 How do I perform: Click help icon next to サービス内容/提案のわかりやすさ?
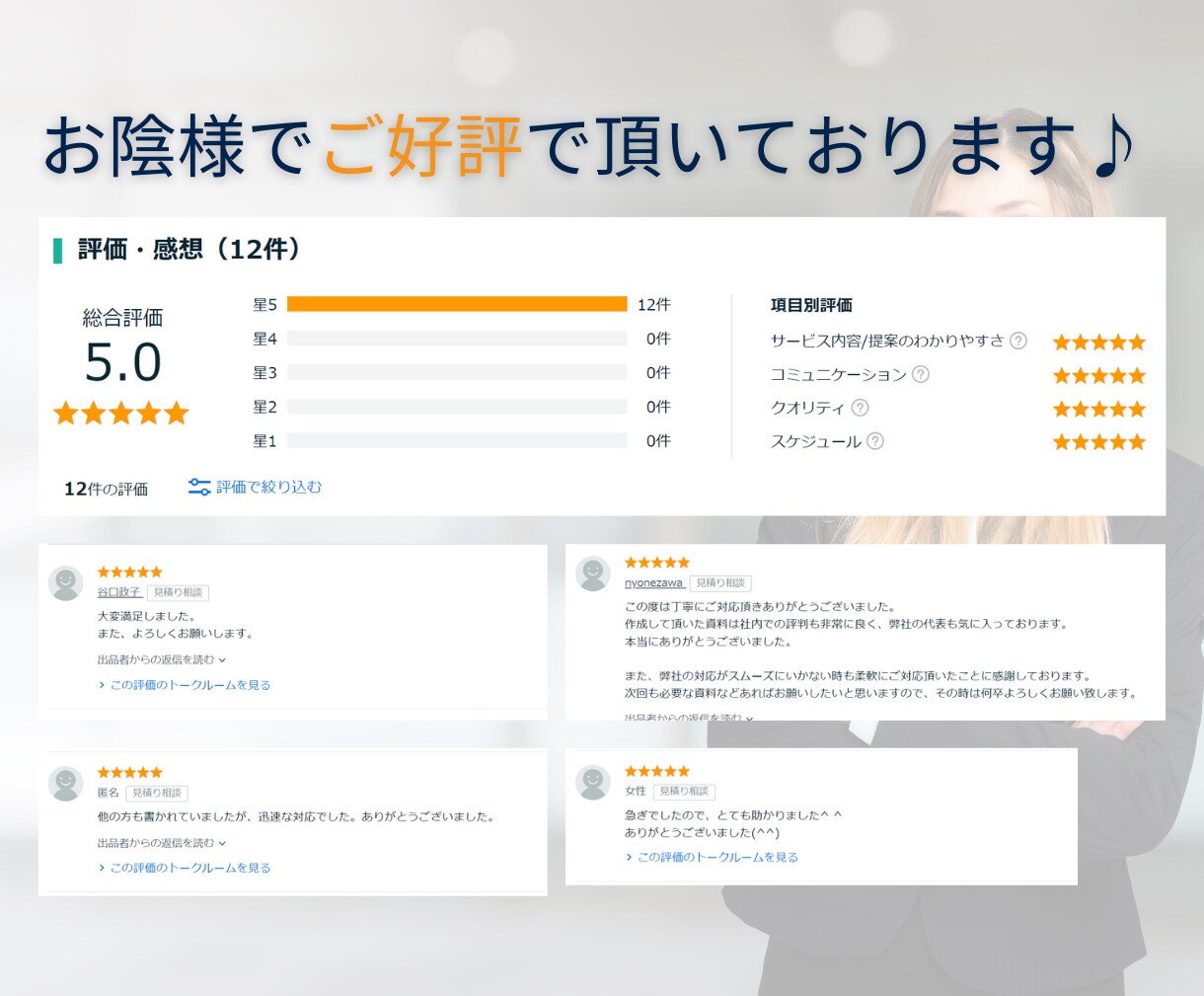click(1018, 341)
